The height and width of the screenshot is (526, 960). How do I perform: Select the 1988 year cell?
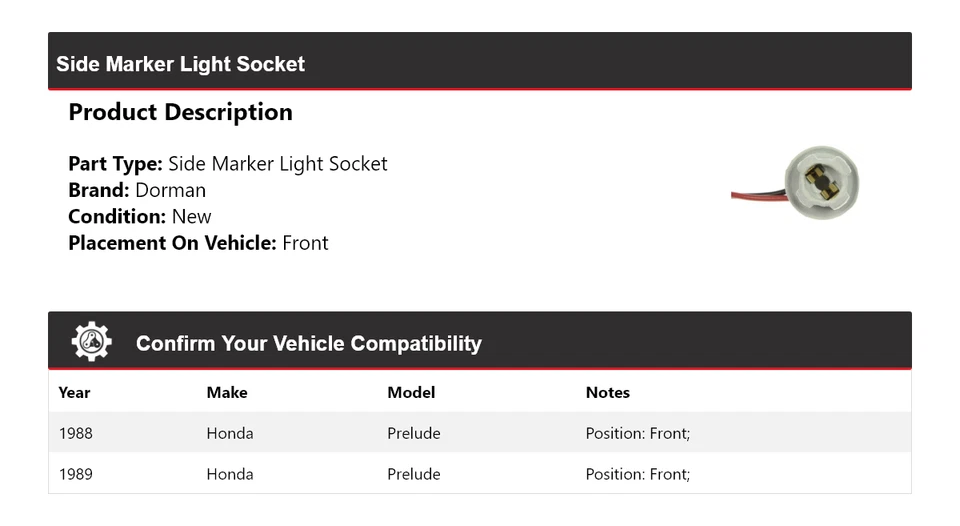[76, 434]
